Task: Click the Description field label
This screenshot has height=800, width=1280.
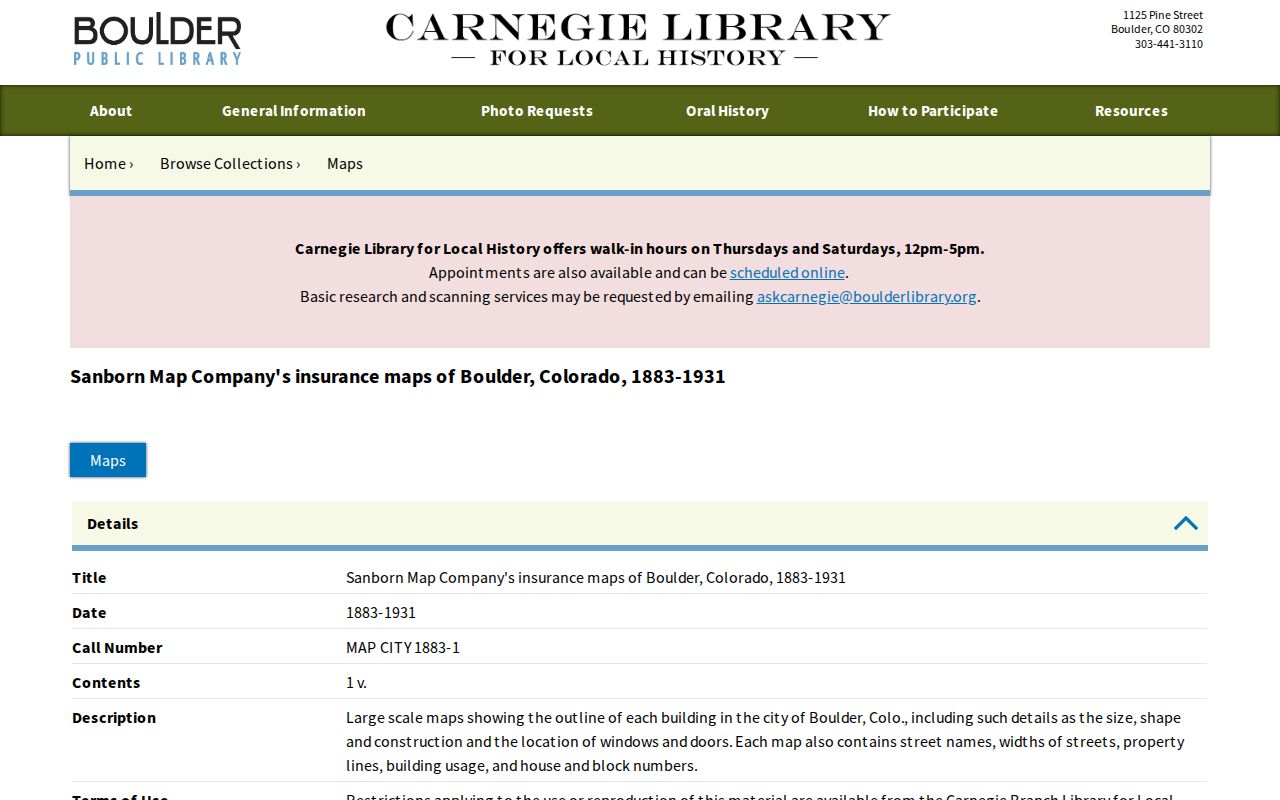Action: point(114,717)
